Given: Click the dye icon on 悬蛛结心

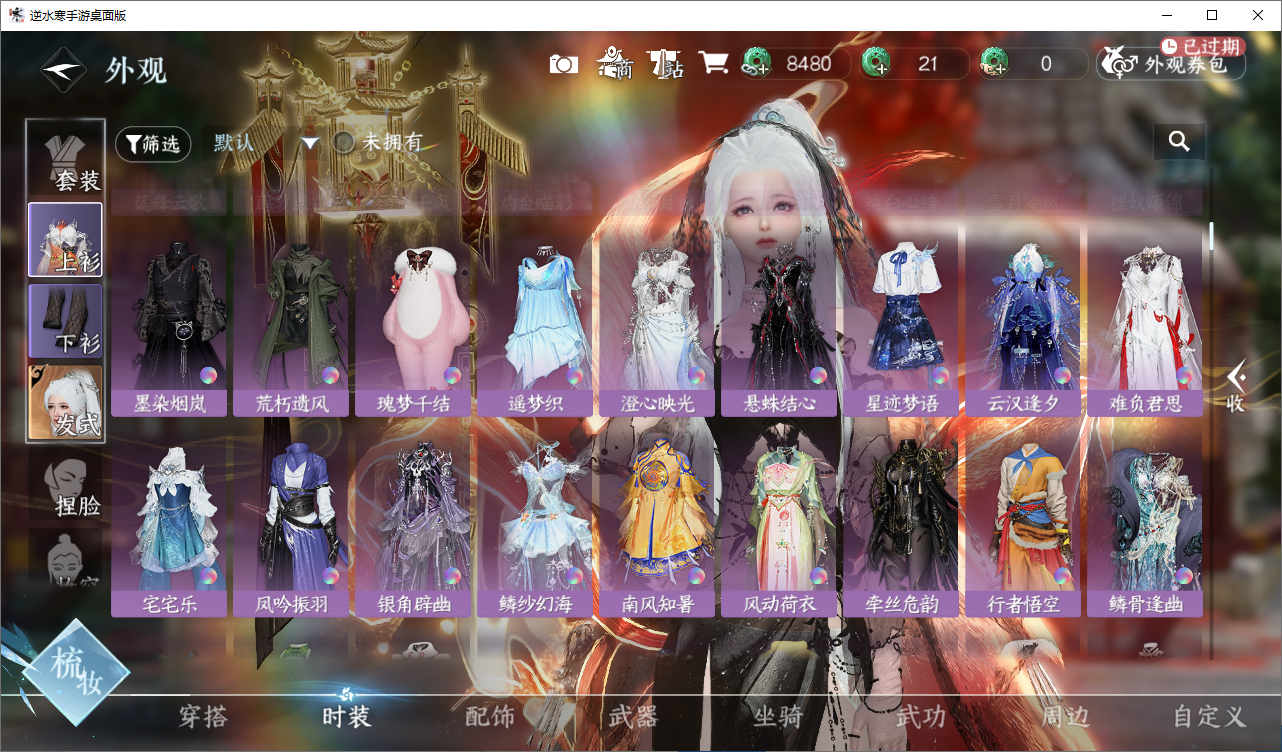Looking at the screenshot, I should point(818,376).
